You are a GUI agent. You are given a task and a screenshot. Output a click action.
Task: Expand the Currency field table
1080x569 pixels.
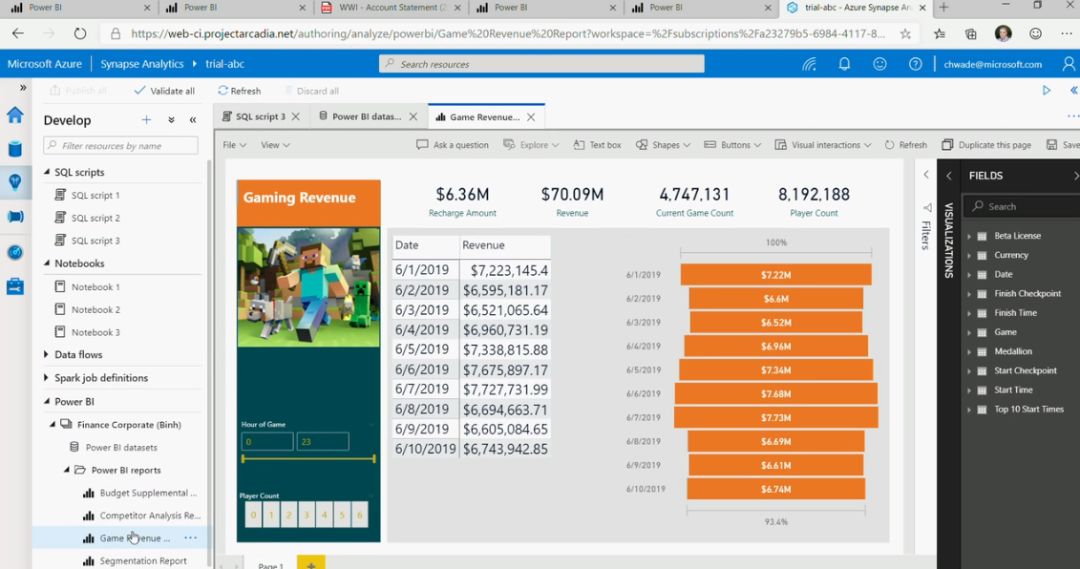tap(969, 256)
